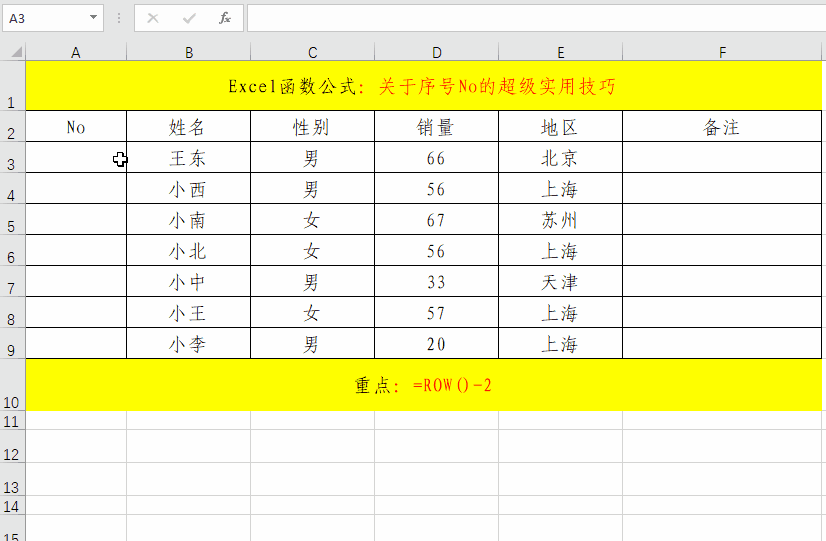This screenshot has width=826, height=541.
Task: Click the 性别 header cell
Action: 312,126
